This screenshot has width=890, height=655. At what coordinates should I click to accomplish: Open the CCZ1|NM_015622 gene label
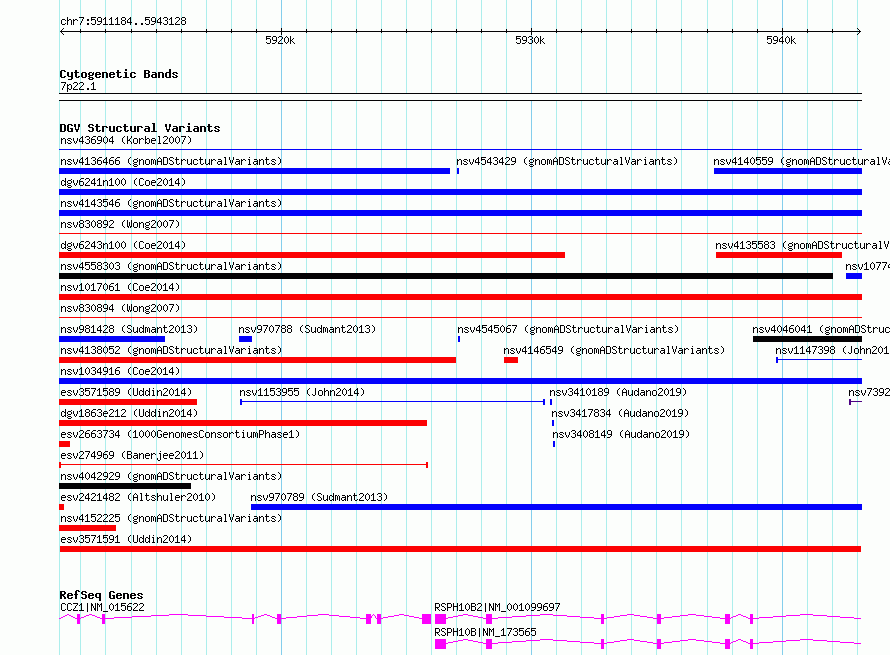coord(102,607)
